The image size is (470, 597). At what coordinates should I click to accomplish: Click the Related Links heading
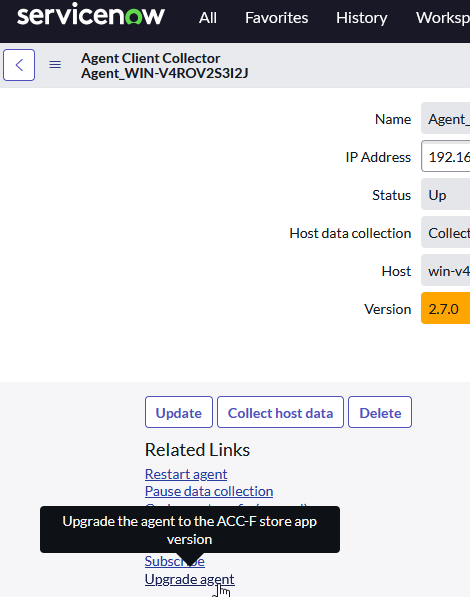tap(197, 450)
